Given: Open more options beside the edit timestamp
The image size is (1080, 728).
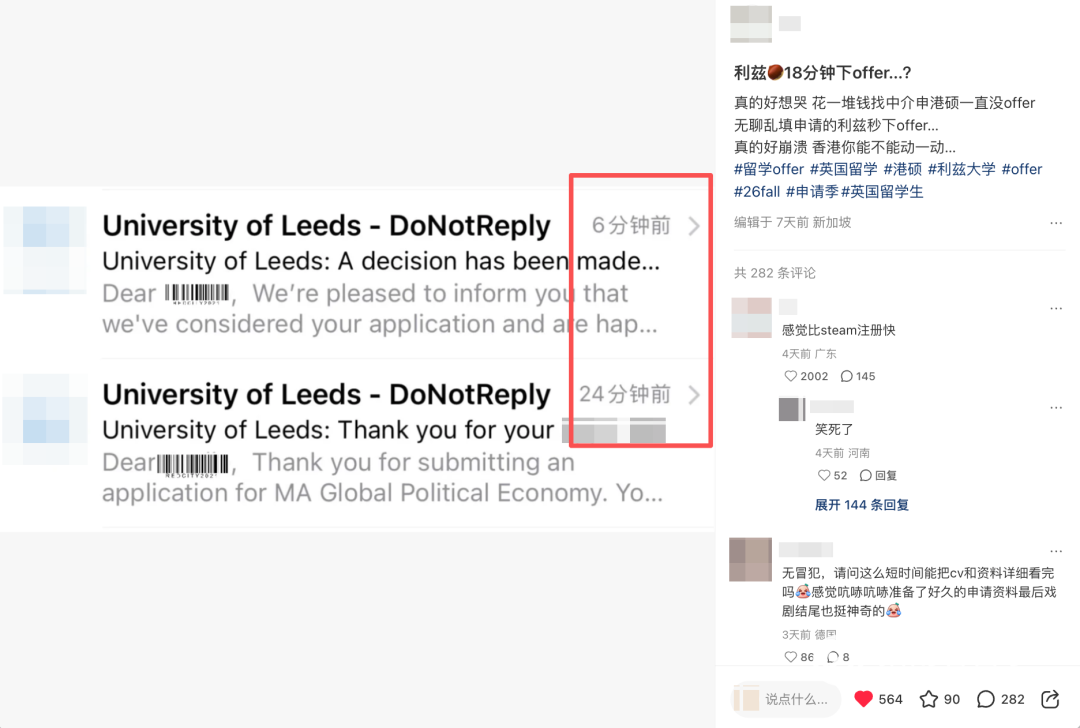Looking at the screenshot, I should pyautogui.click(x=1056, y=222).
